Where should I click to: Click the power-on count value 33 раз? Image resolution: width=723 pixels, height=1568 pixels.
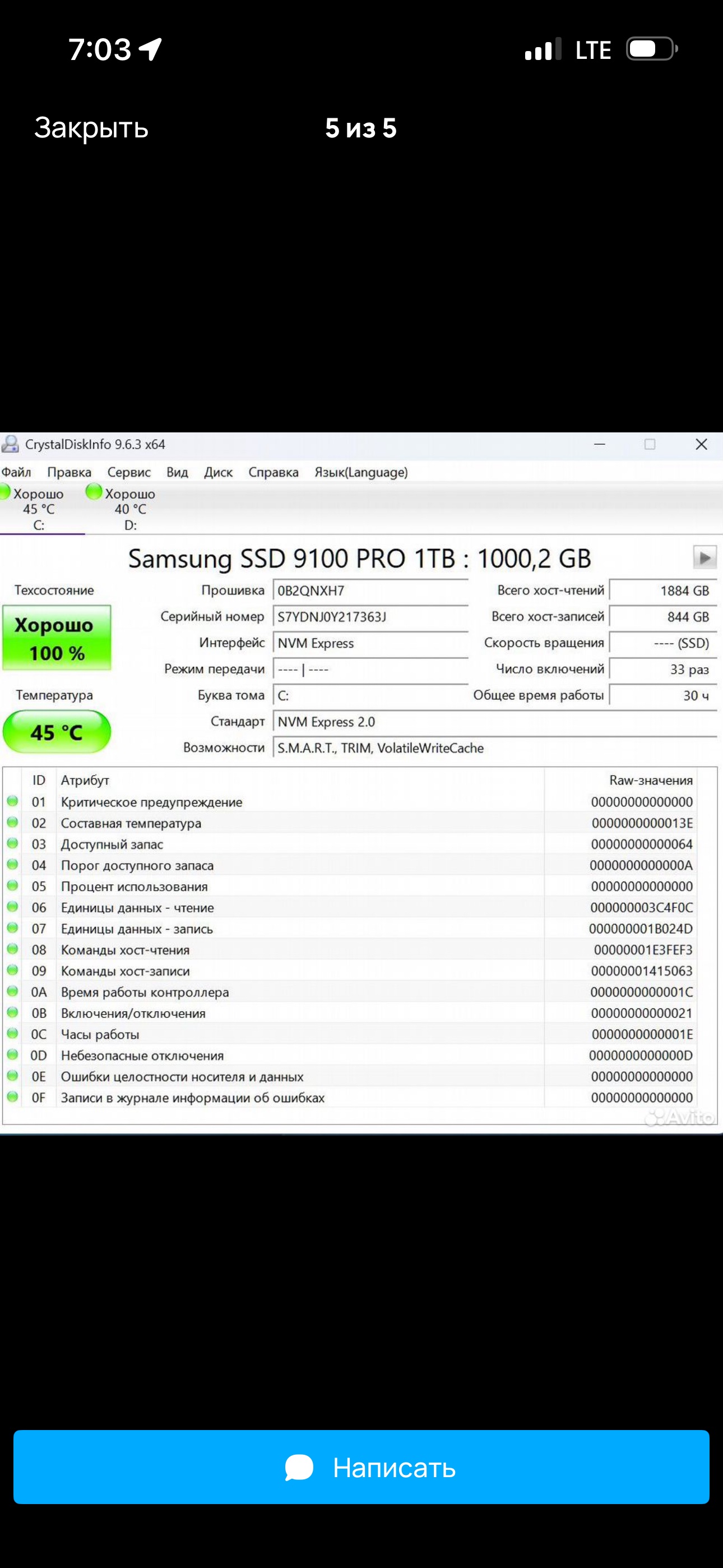pos(662,669)
